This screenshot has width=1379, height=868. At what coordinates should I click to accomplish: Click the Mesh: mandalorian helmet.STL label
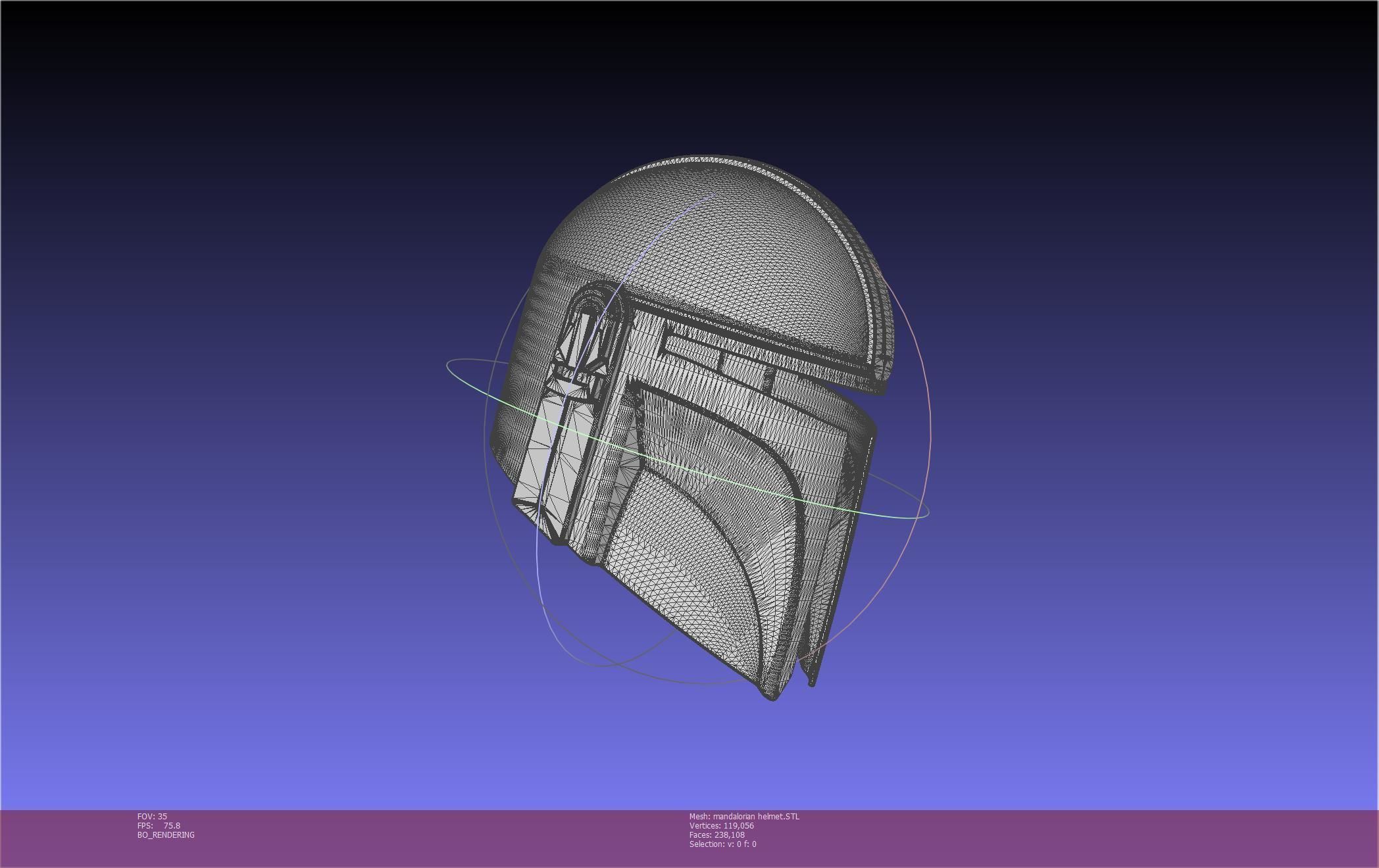pos(744,816)
